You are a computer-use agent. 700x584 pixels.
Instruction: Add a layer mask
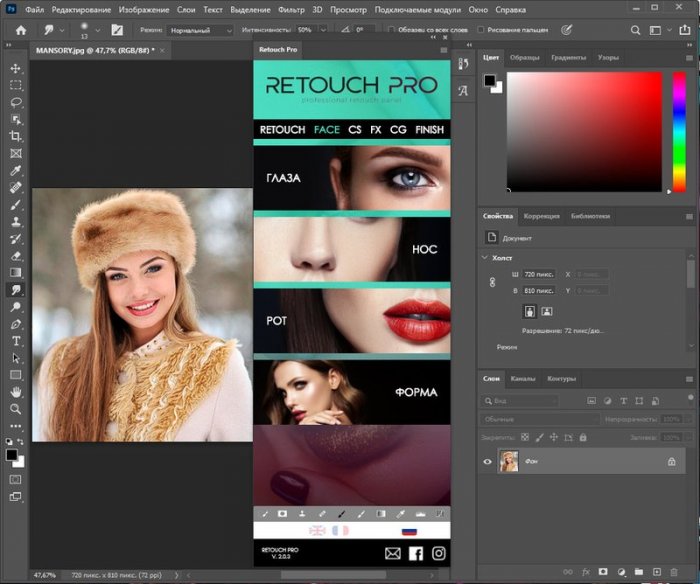coord(603,571)
